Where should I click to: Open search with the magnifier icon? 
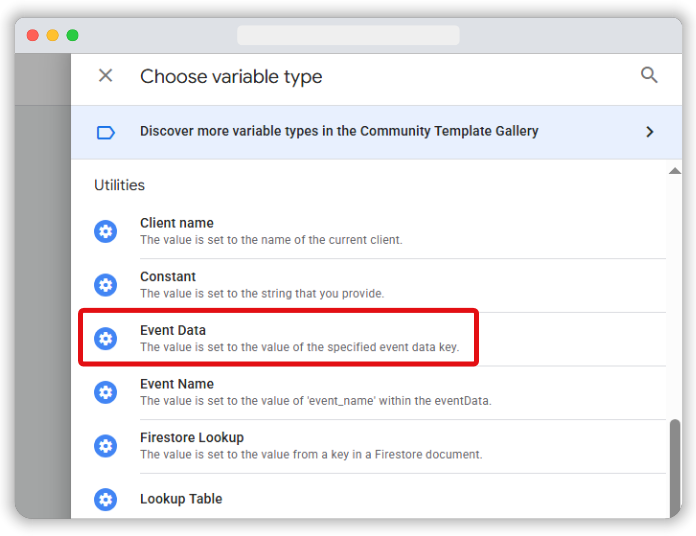[649, 75]
